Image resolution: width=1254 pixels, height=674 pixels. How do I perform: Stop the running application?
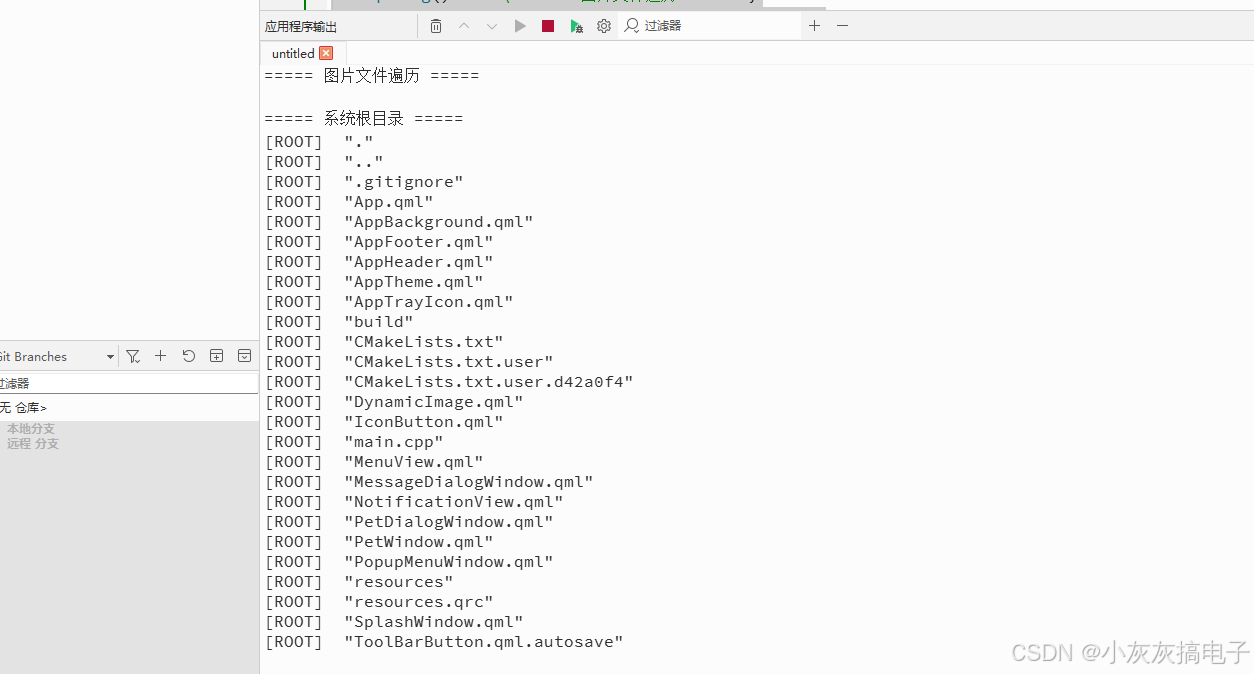[547, 26]
